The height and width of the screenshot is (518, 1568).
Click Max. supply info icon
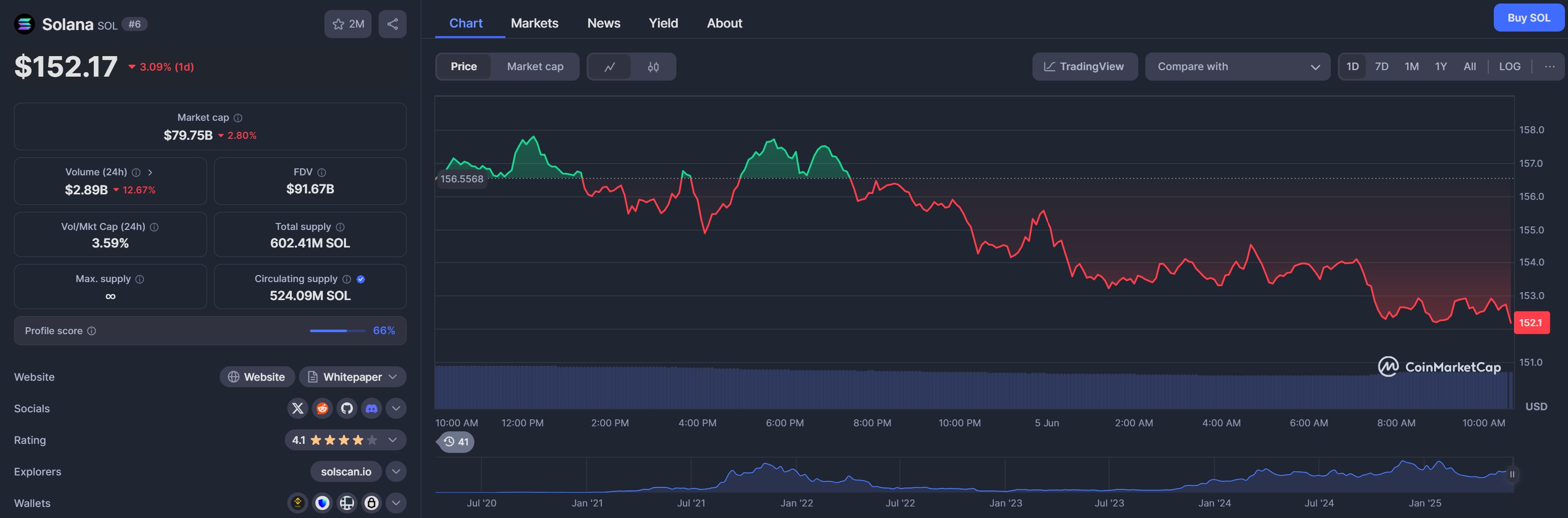pyautogui.click(x=140, y=279)
